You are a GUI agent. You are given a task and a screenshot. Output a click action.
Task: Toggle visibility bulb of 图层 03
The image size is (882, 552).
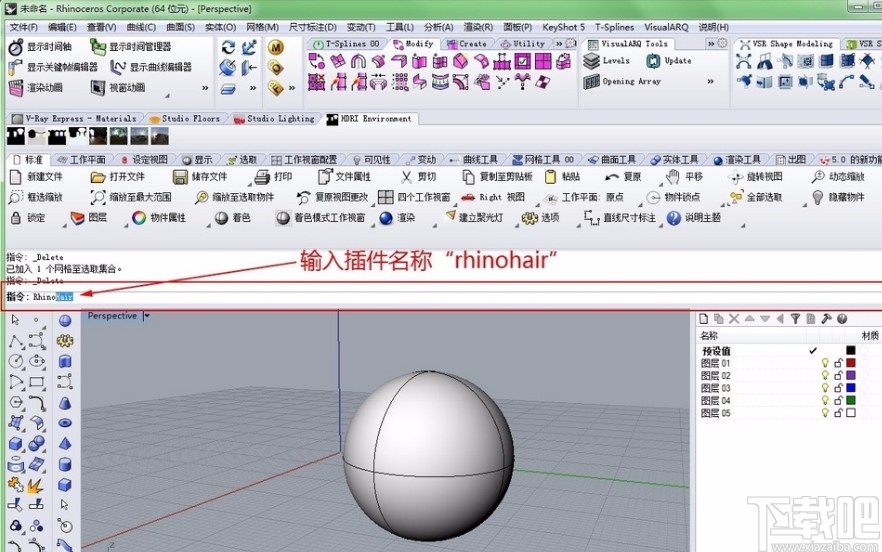click(x=825, y=388)
